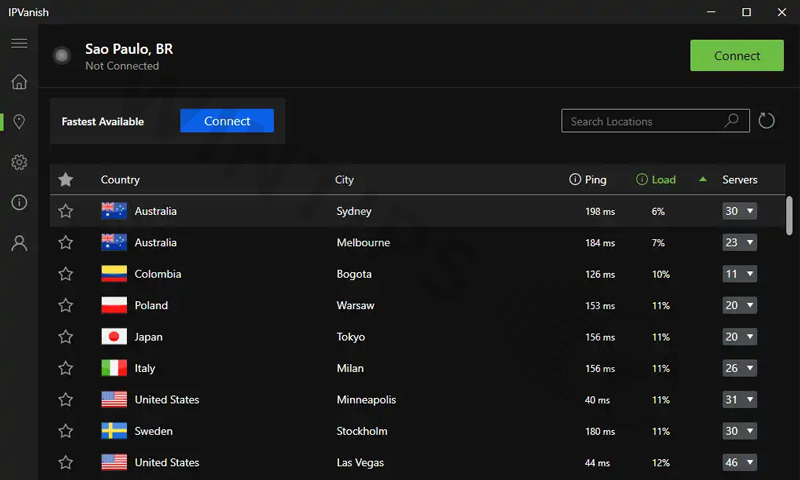Favorite the Bogota server
Image resolution: width=800 pixels, height=480 pixels.
[x=65, y=274]
